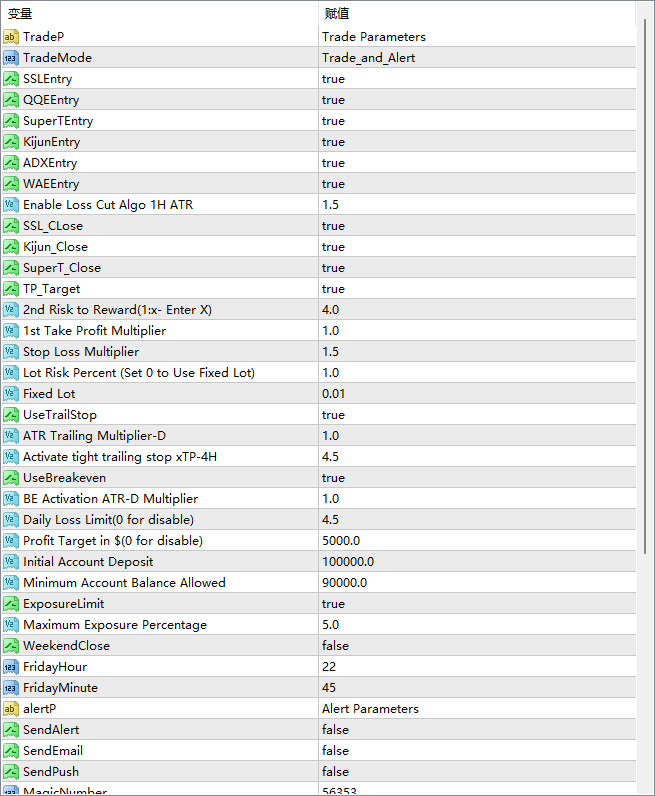This screenshot has width=655, height=796.
Task: Click the boolean icon beside SSLEntry
Action: [x=11, y=79]
